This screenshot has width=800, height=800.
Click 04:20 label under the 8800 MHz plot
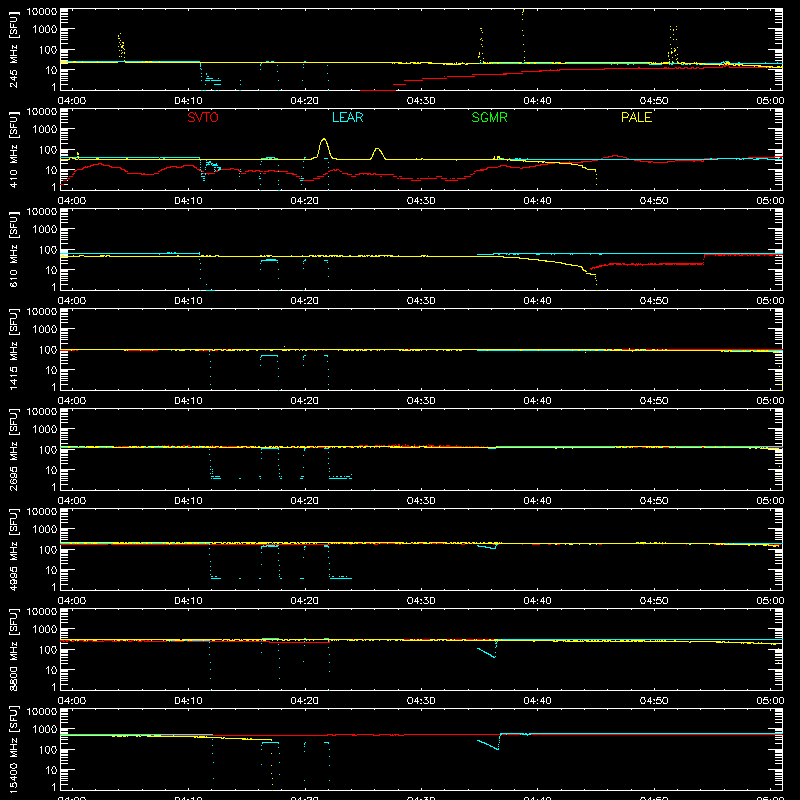click(x=304, y=701)
